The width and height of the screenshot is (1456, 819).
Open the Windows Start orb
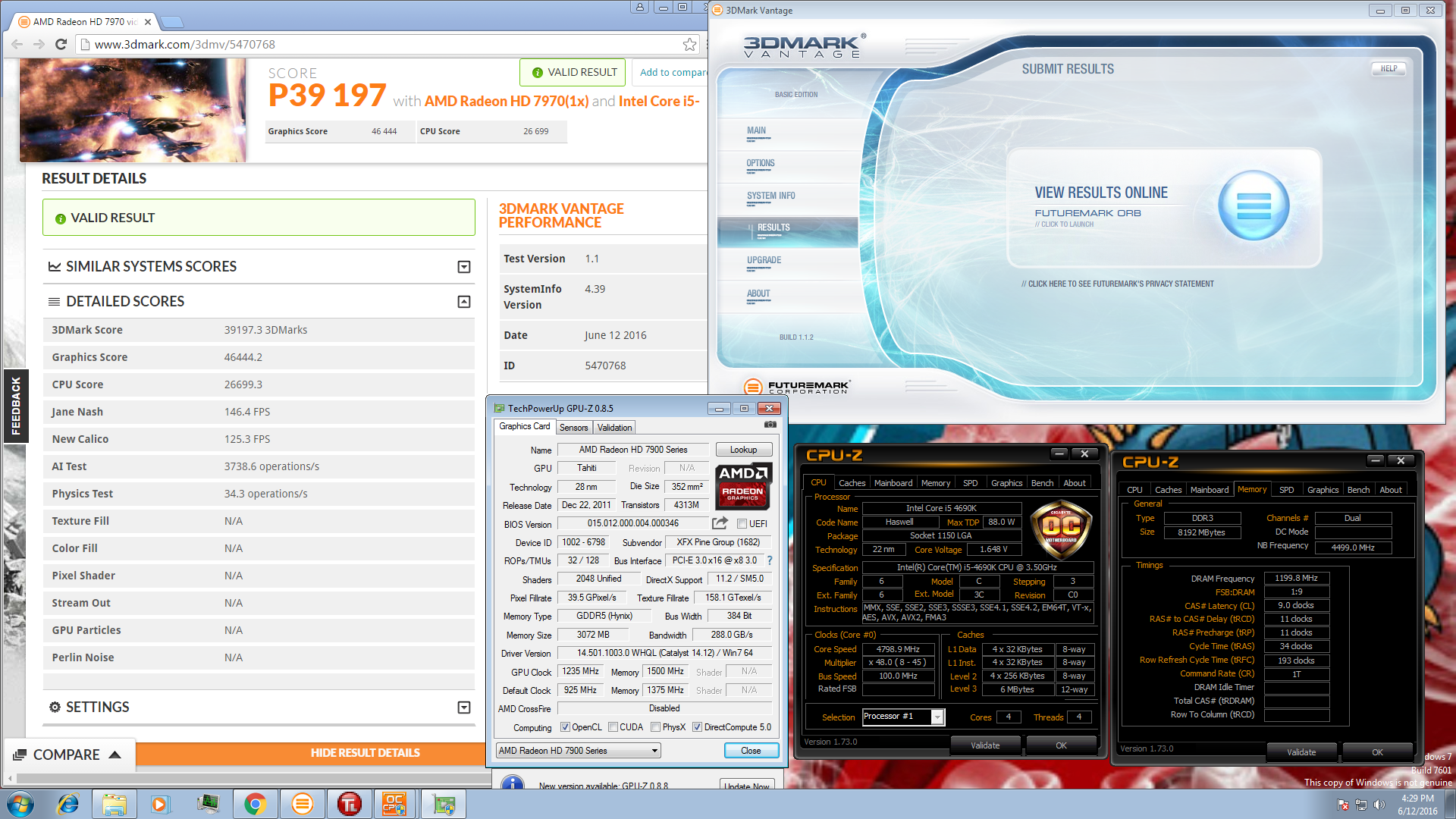(20, 804)
